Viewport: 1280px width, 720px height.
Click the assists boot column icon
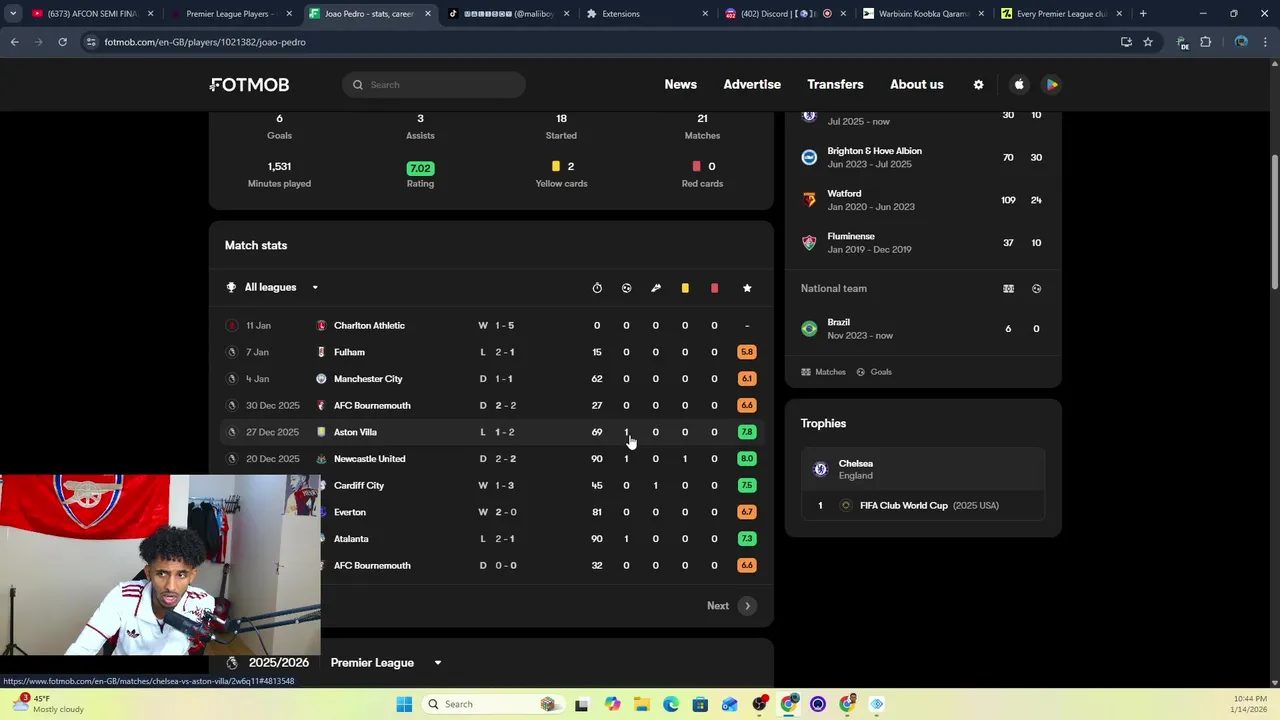pos(656,288)
